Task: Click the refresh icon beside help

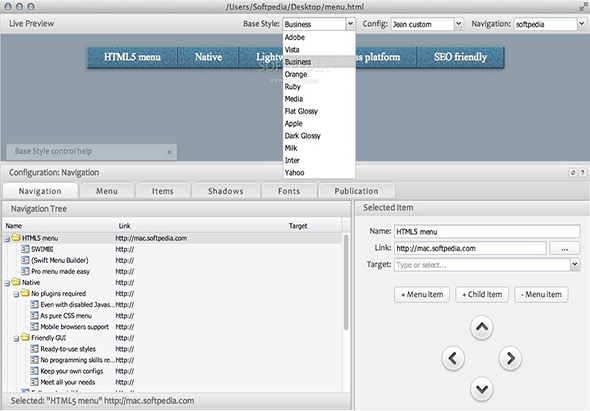Action: pos(573,172)
